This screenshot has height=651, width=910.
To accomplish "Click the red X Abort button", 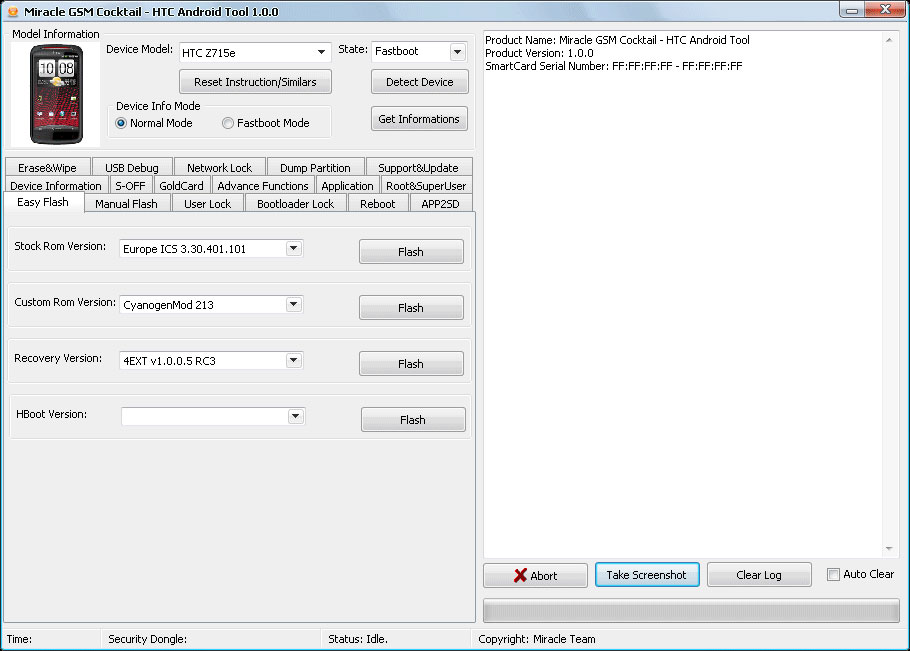I will [535, 575].
